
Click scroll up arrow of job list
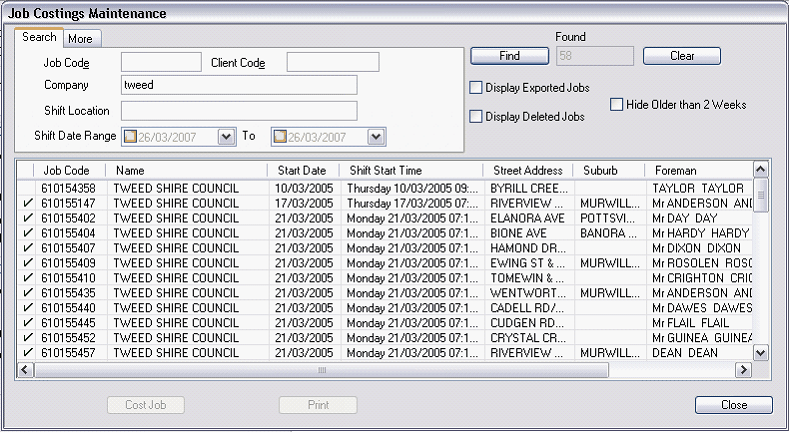pos(760,170)
